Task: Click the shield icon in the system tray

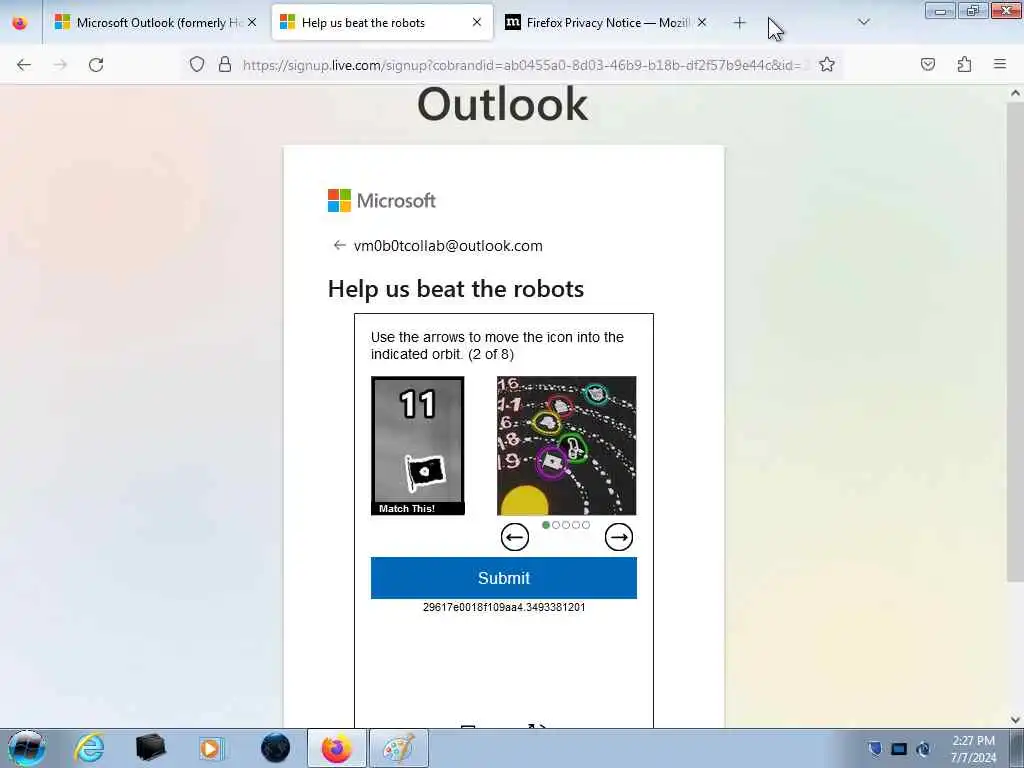Action: tap(875, 748)
